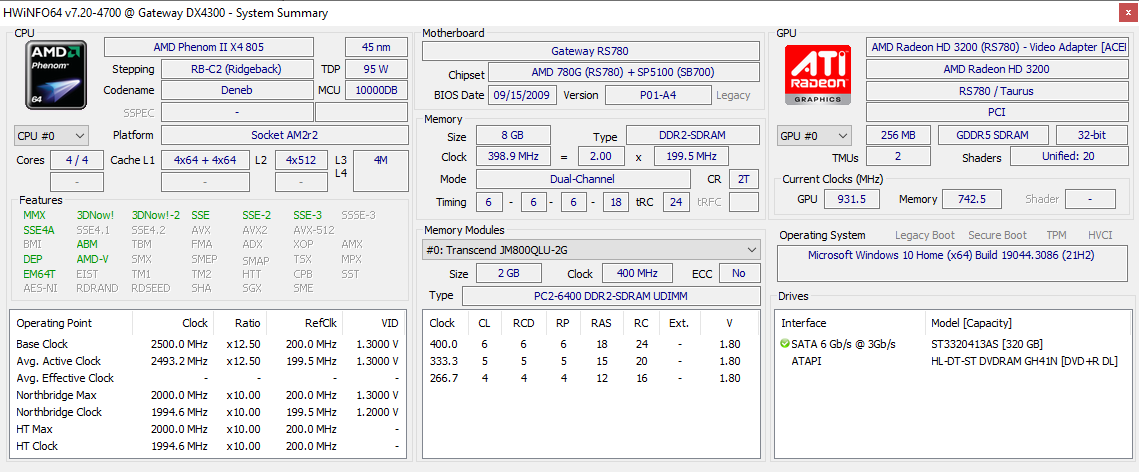Click the Avg. Active Clock row label

(x=58, y=361)
